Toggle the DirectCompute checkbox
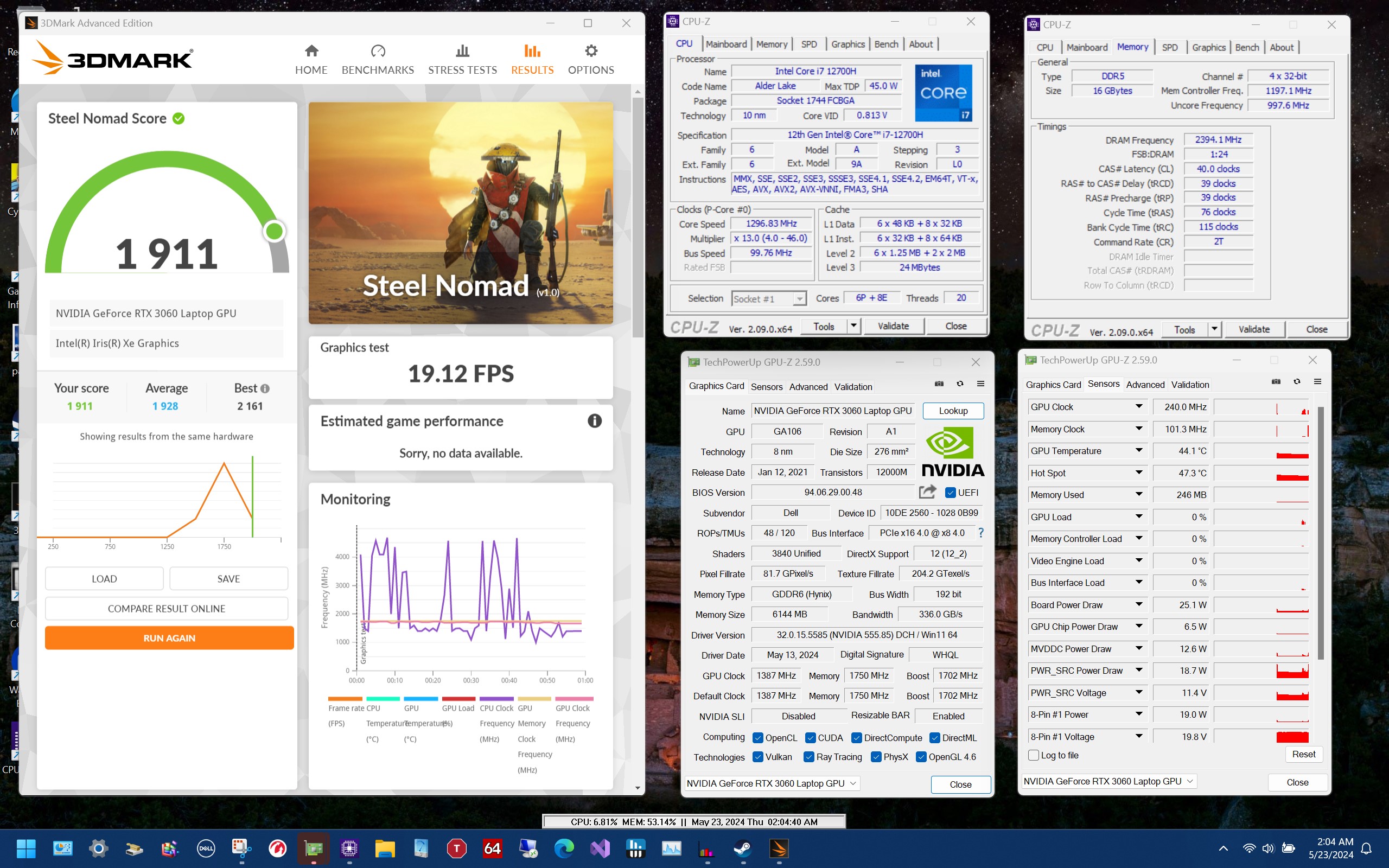Viewport: 1389px width, 868px height. (856, 738)
